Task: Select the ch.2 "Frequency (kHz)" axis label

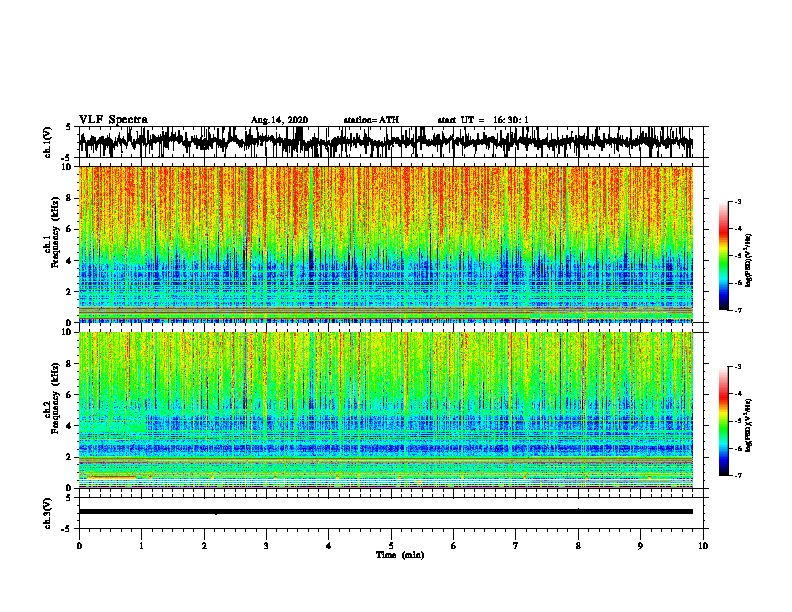Action: click(55, 398)
